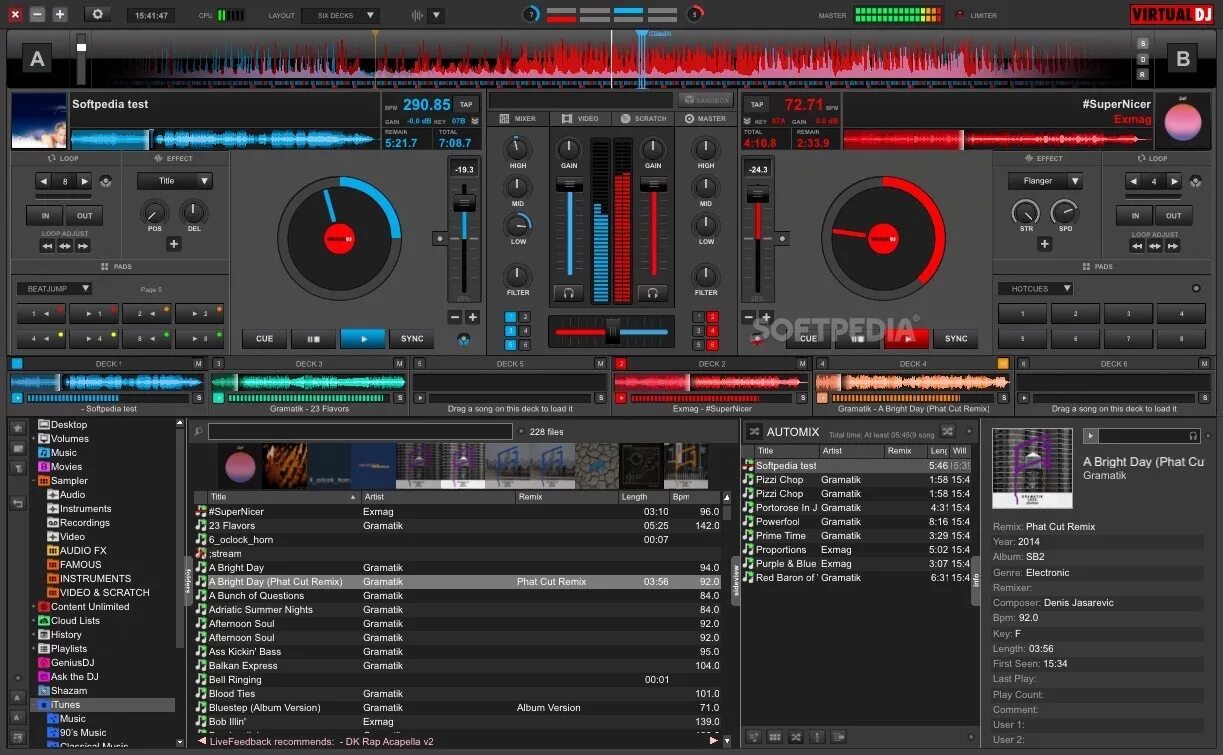
Task: Select deck B for the waveform view
Action: (x=1183, y=59)
